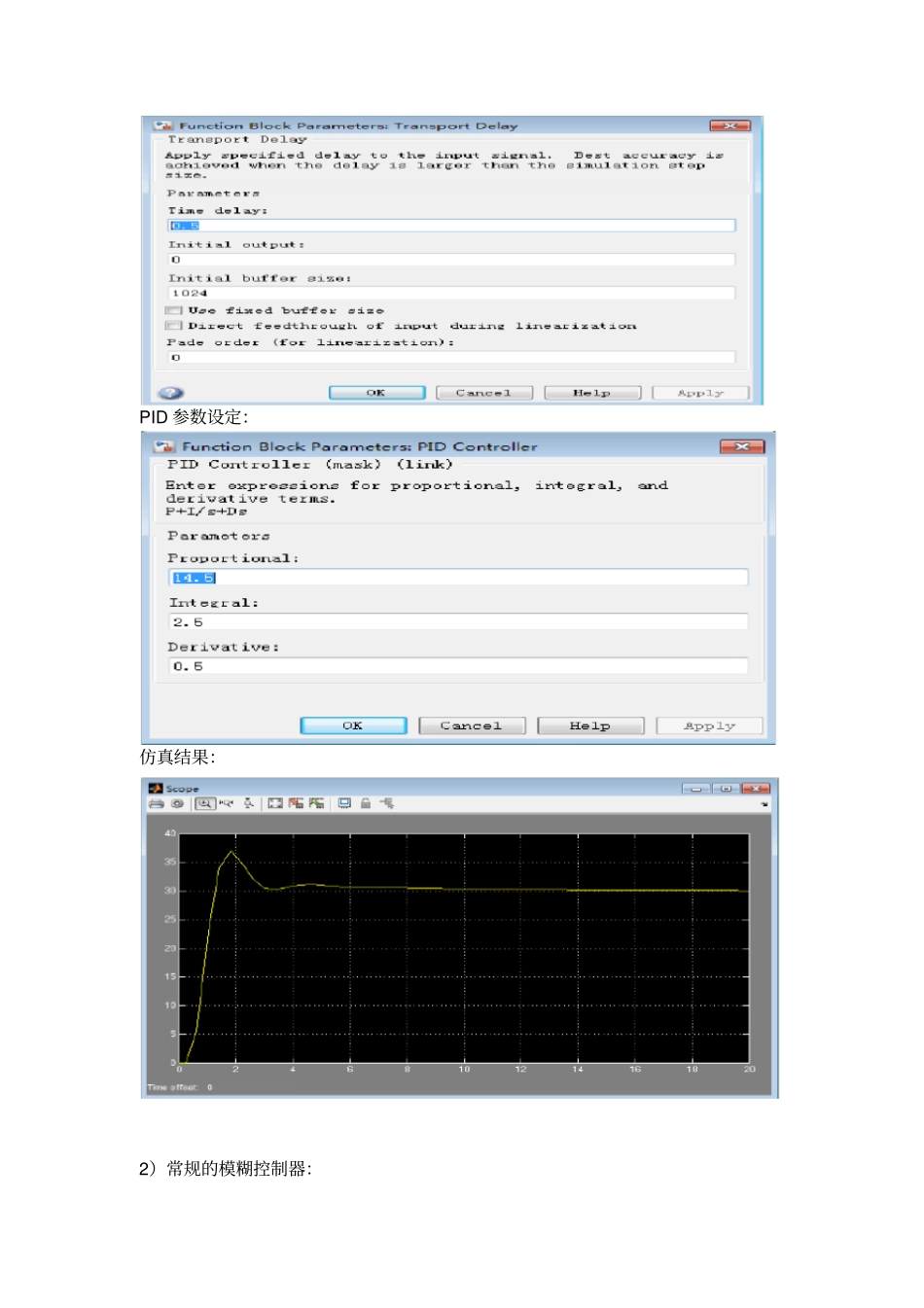This screenshot has width=924, height=1308.
Task: Click the Transport Delay dialog title icon
Action: (163, 125)
